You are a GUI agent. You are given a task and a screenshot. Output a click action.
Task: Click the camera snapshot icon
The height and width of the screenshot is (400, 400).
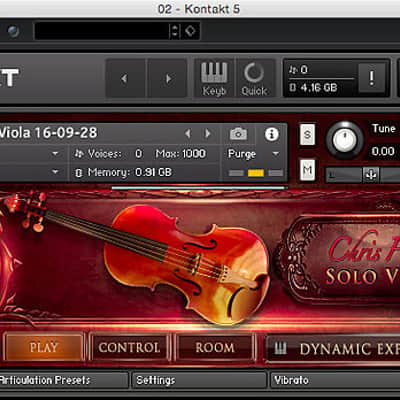238,134
